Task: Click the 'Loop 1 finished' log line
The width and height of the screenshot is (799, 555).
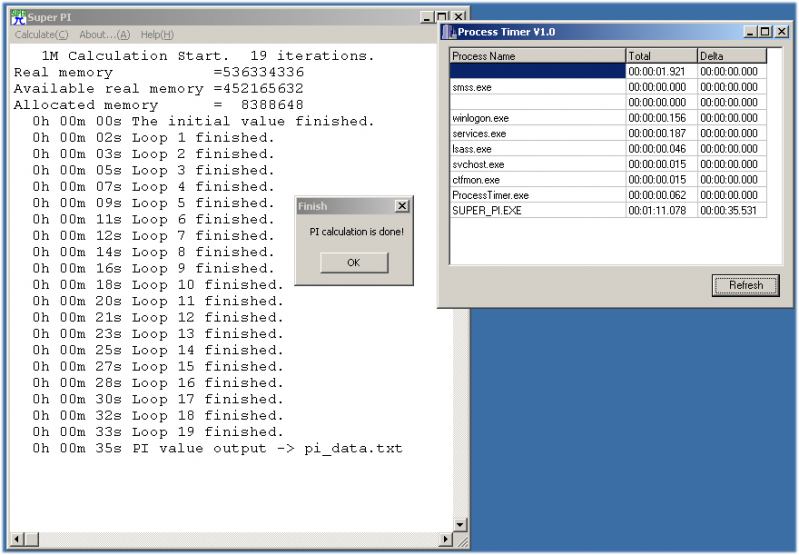Action: point(153,138)
